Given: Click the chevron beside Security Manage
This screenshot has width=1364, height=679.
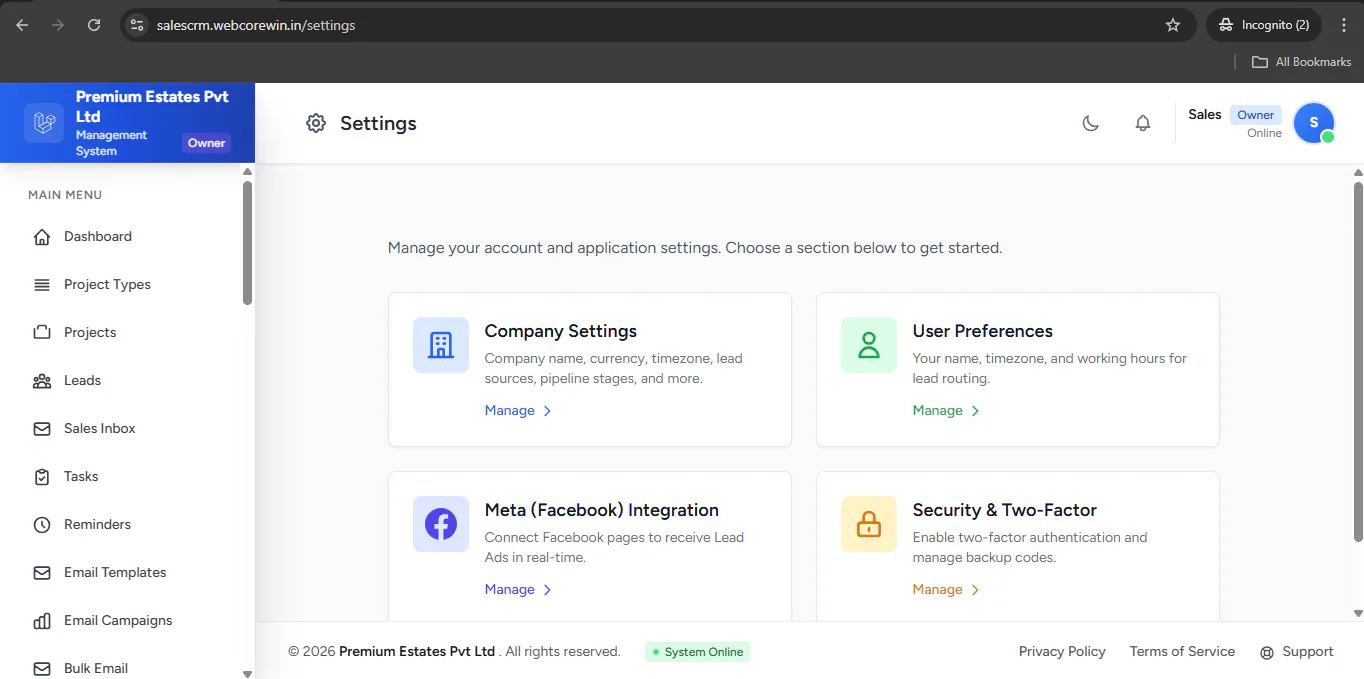Looking at the screenshot, I should pyautogui.click(x=975, y=590).
